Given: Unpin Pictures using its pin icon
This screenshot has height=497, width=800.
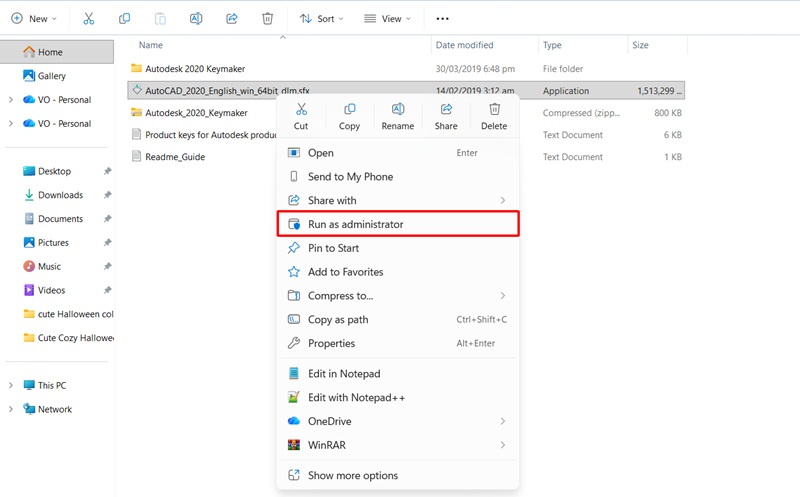Looking at the screenshot, I should point(107,243).
